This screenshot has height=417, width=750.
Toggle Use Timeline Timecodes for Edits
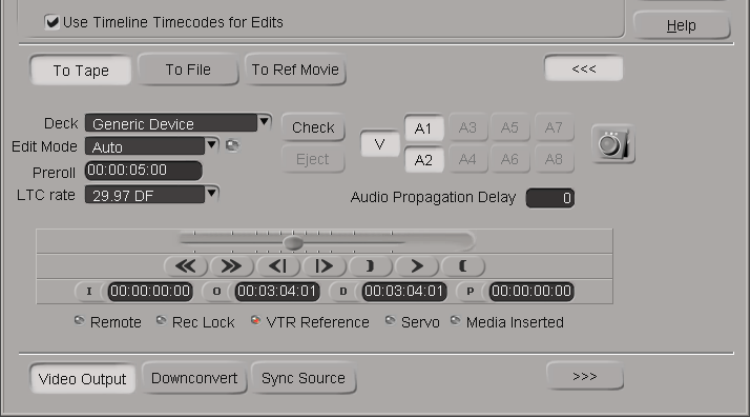(53, 22)
